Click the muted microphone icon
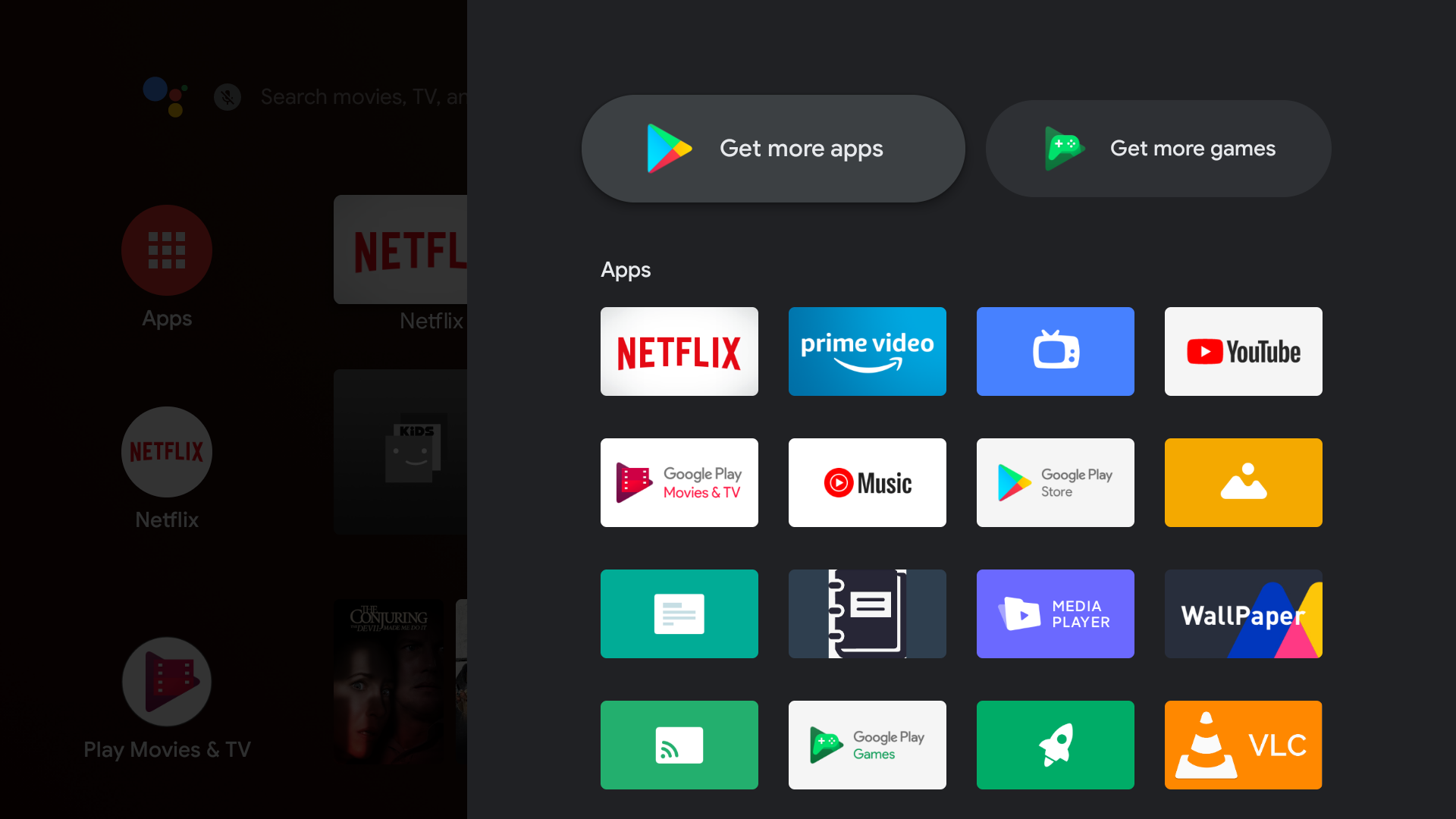Screen dimensions: 1456x819 (227, 97)
